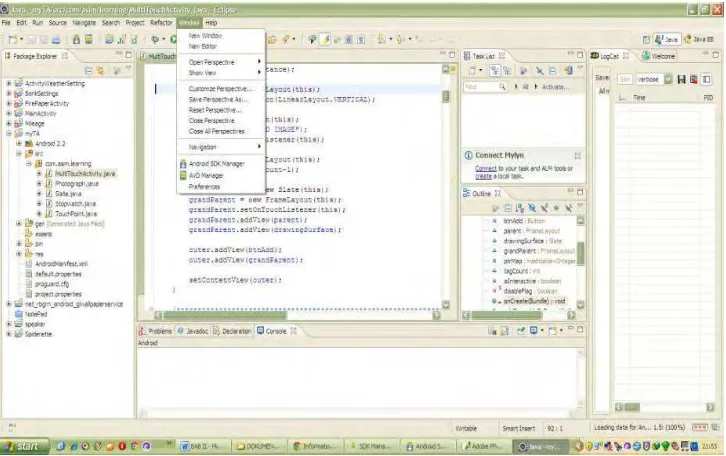Image resolution: width=726 pixels, height=456 pixels.
Task: Switch to Java EE perspective button
Action: tap(699, 40)
